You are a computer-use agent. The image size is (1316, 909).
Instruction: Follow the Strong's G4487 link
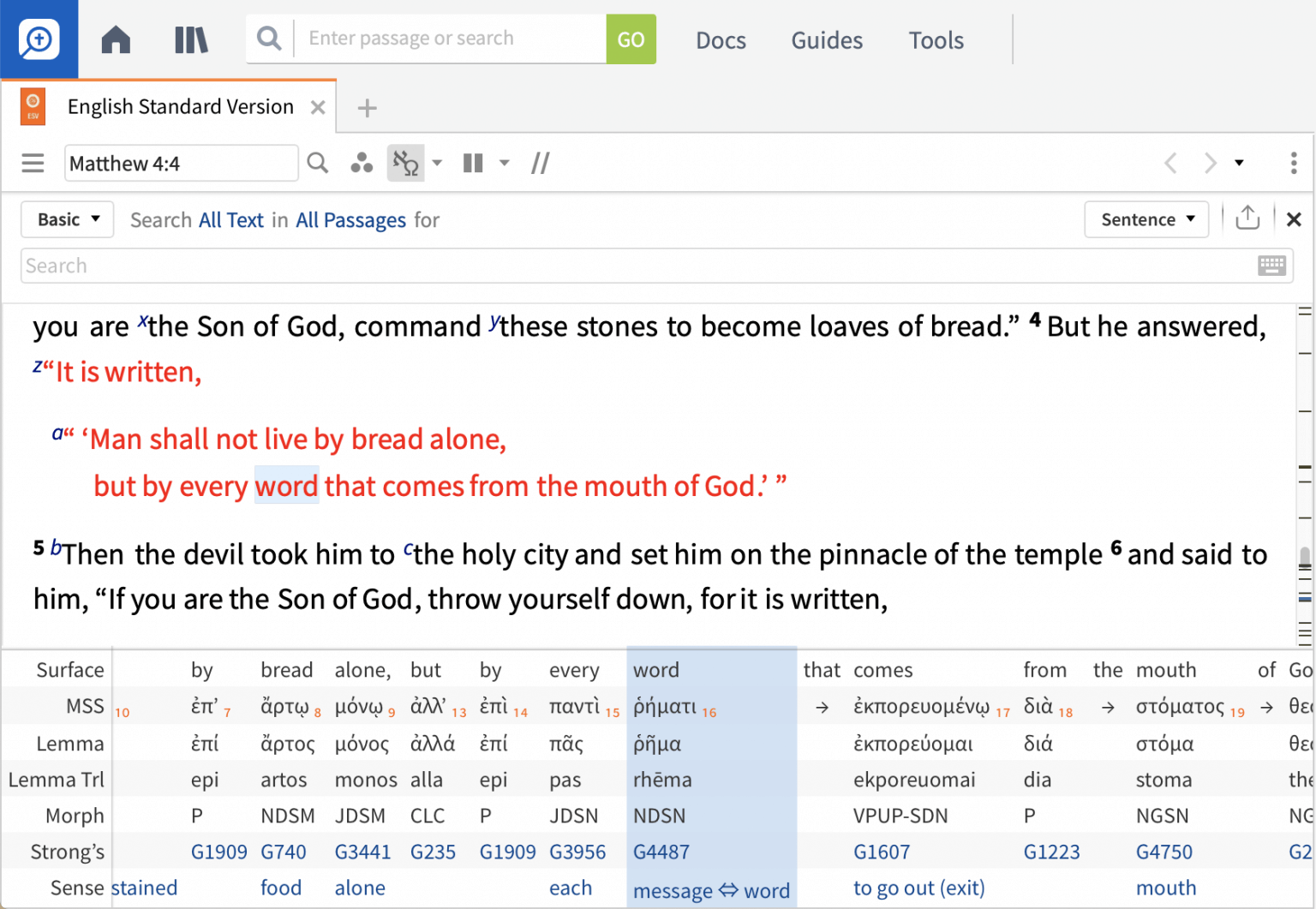pos(661,852)
